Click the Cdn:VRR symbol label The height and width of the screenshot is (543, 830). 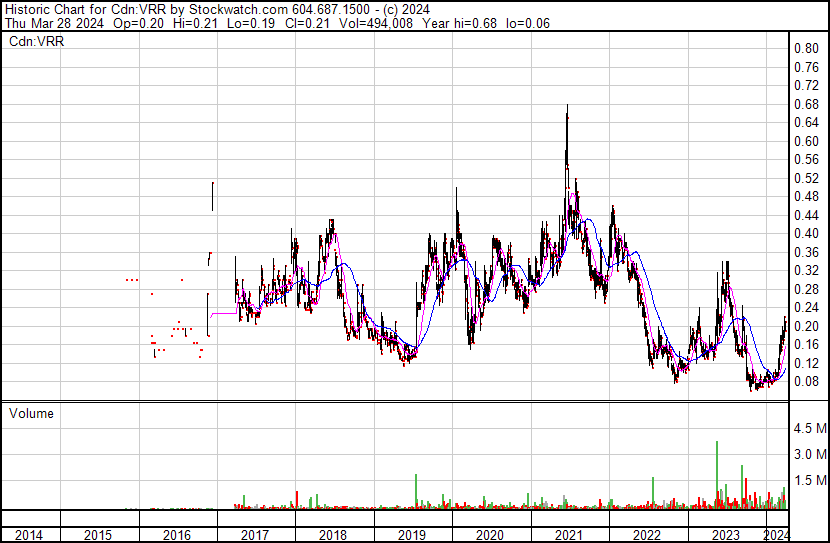click(x=34, y=42)
